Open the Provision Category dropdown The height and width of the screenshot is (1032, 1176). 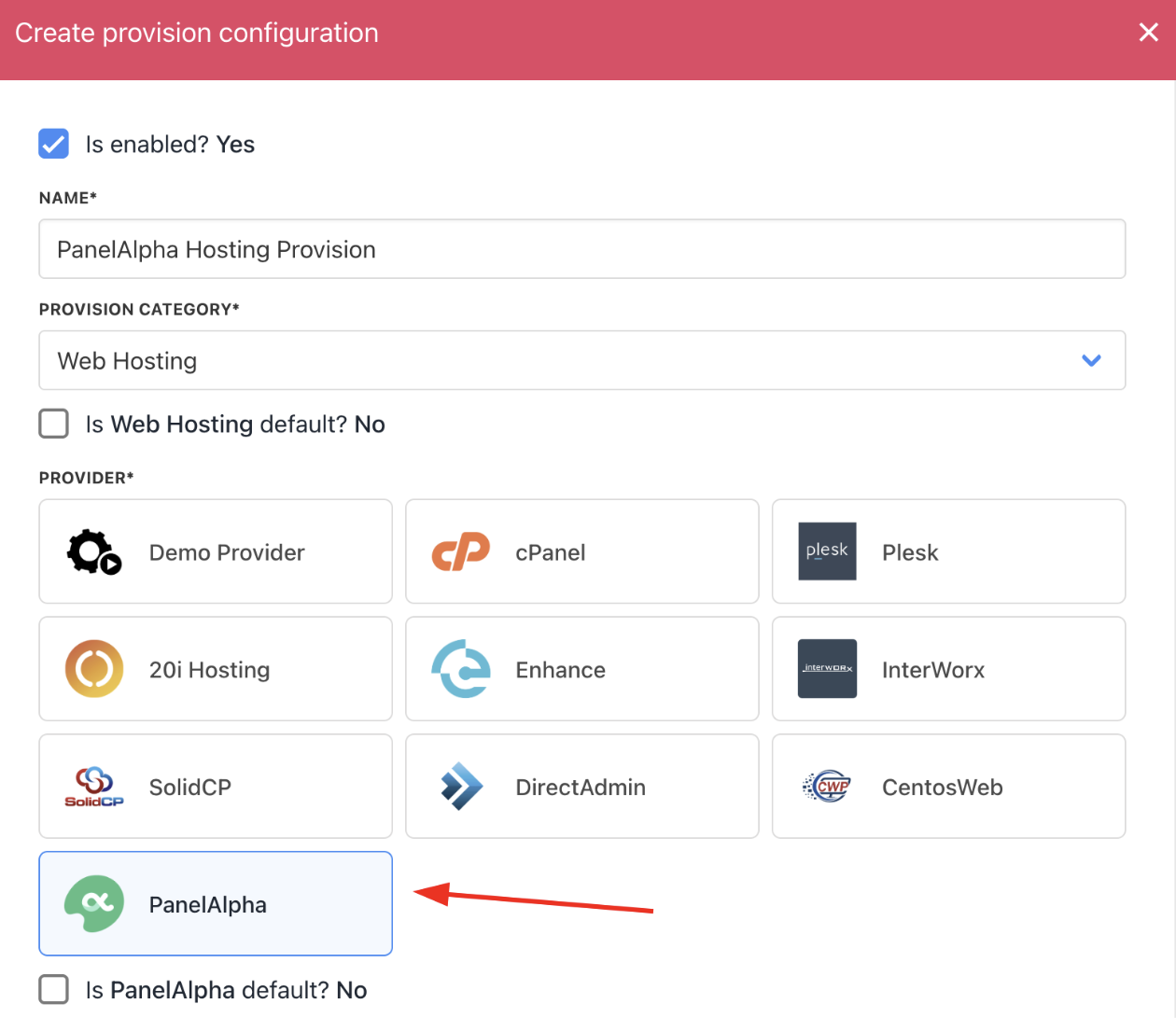pyautogui.click(x=582, y=360)
